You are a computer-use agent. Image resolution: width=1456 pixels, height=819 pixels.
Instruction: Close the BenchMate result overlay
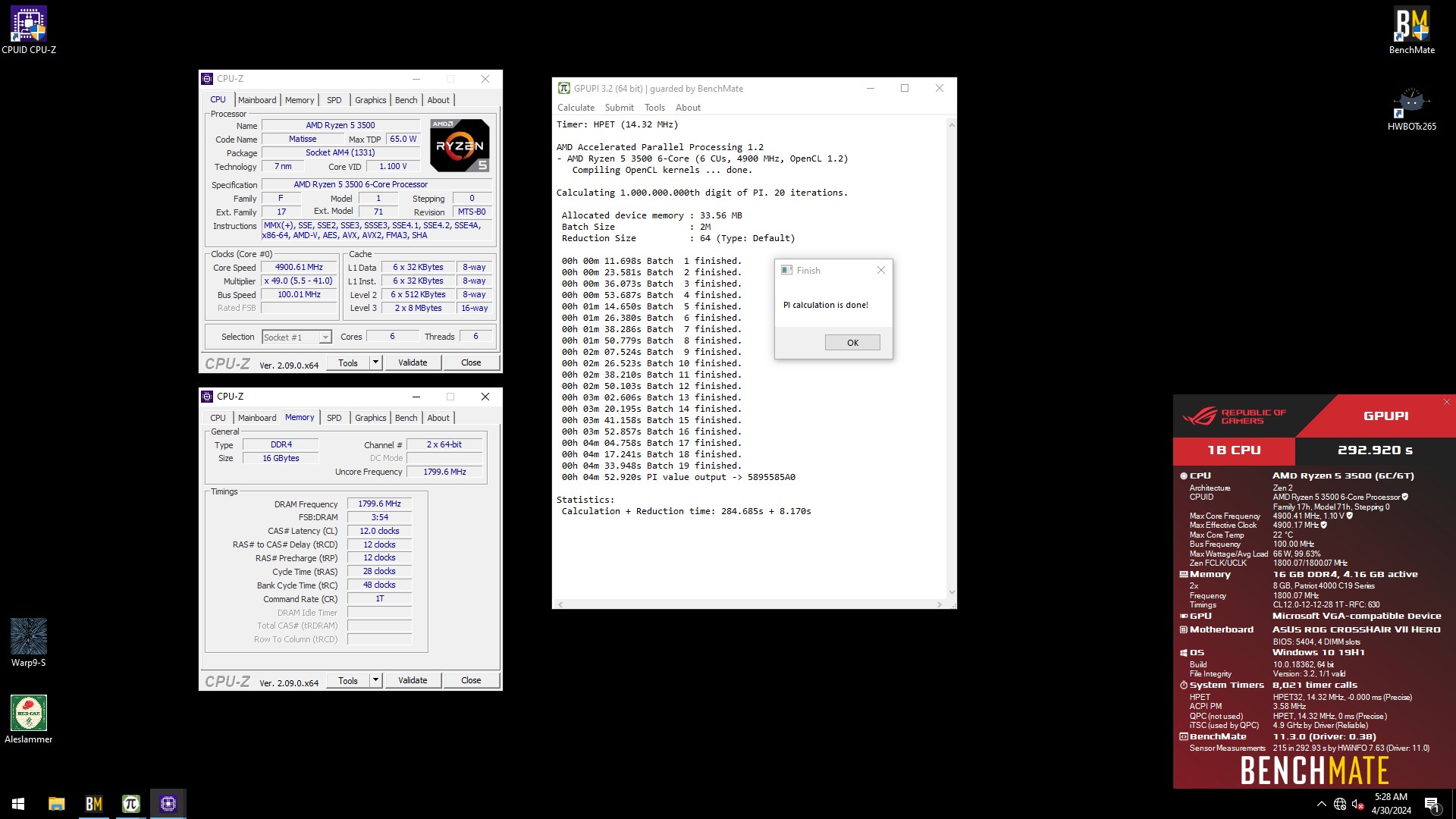click(1446, 402)
